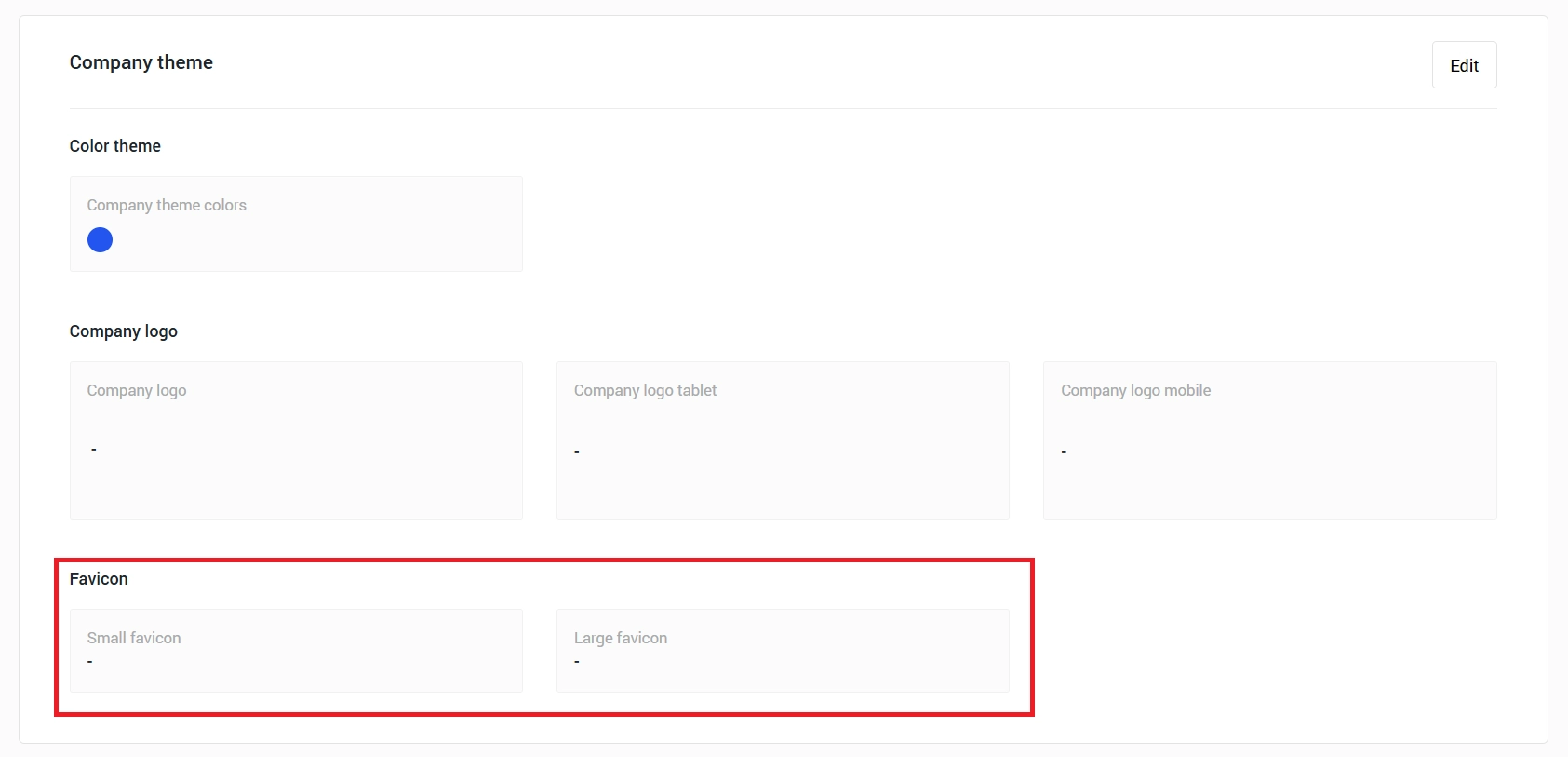
Task: Click the empty dash in Company logo tablet card
Action: click(x=577, y=452)
